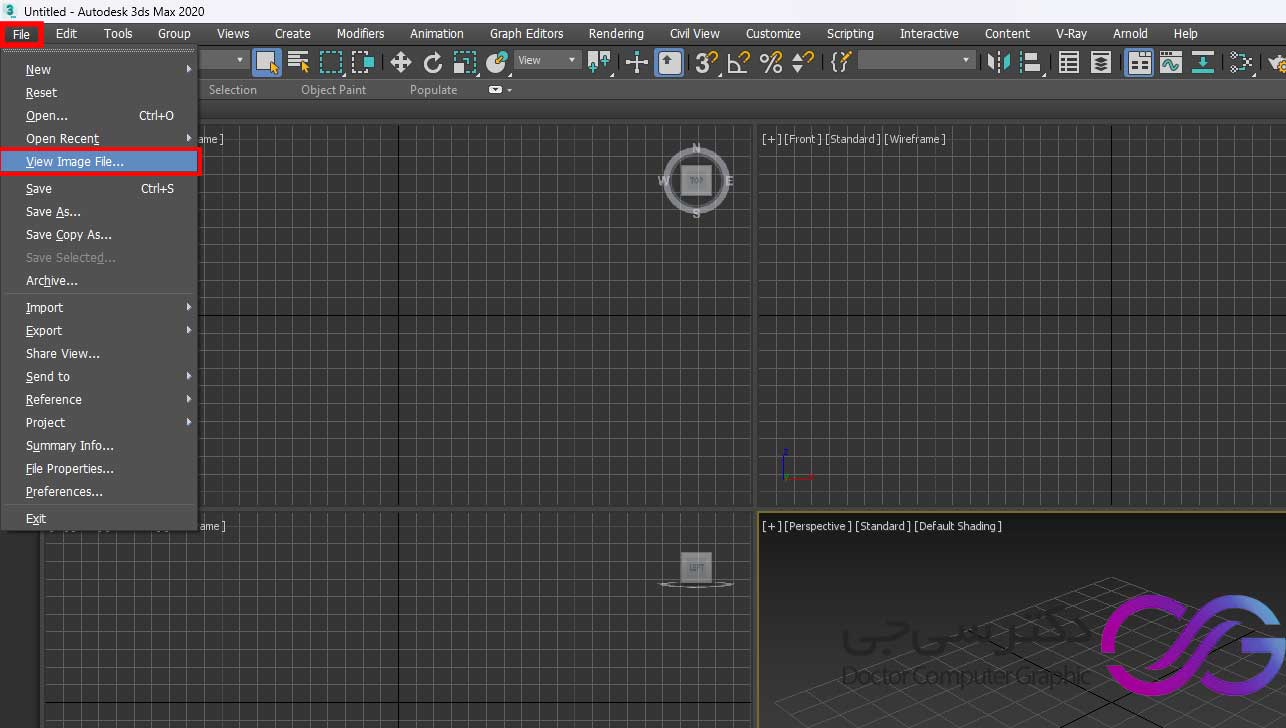This screenshot has width=1286, height=728.
Task: Choose View Image File from File menu
Action: pos(100,162)
